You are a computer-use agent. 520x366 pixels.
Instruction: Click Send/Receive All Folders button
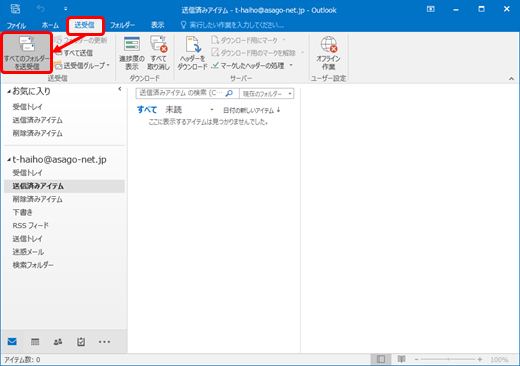(x=27, y=52)
